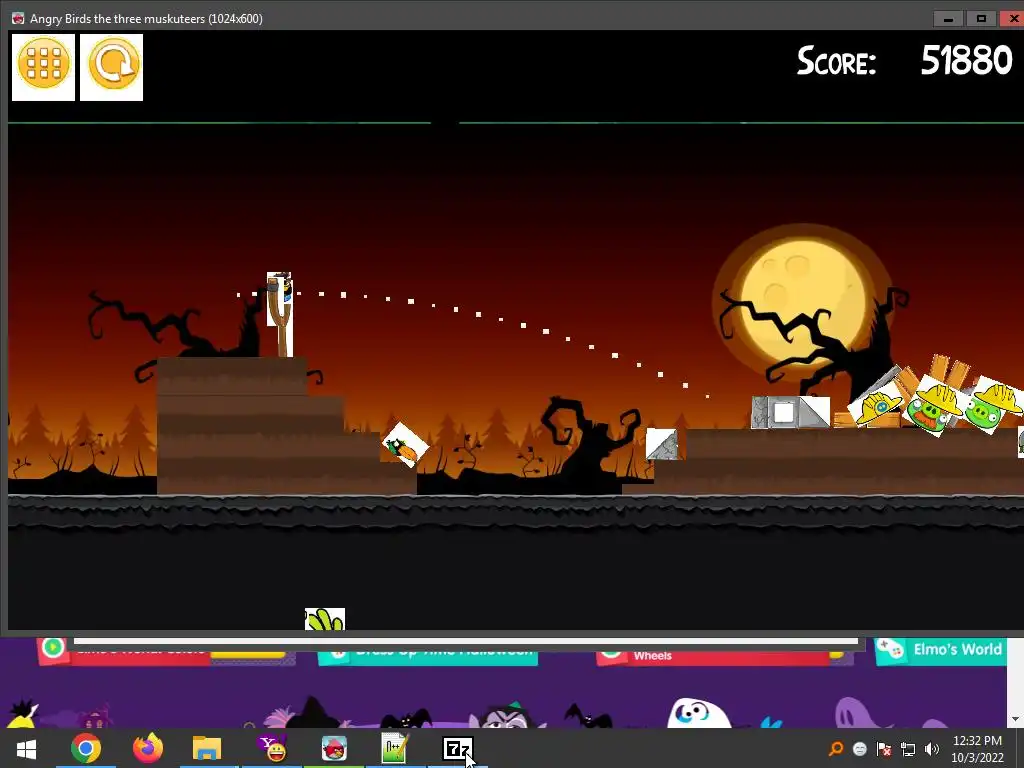Click the tilted wooden planks above the pigs
The image size is (1024, 768).
coord(949,371)
